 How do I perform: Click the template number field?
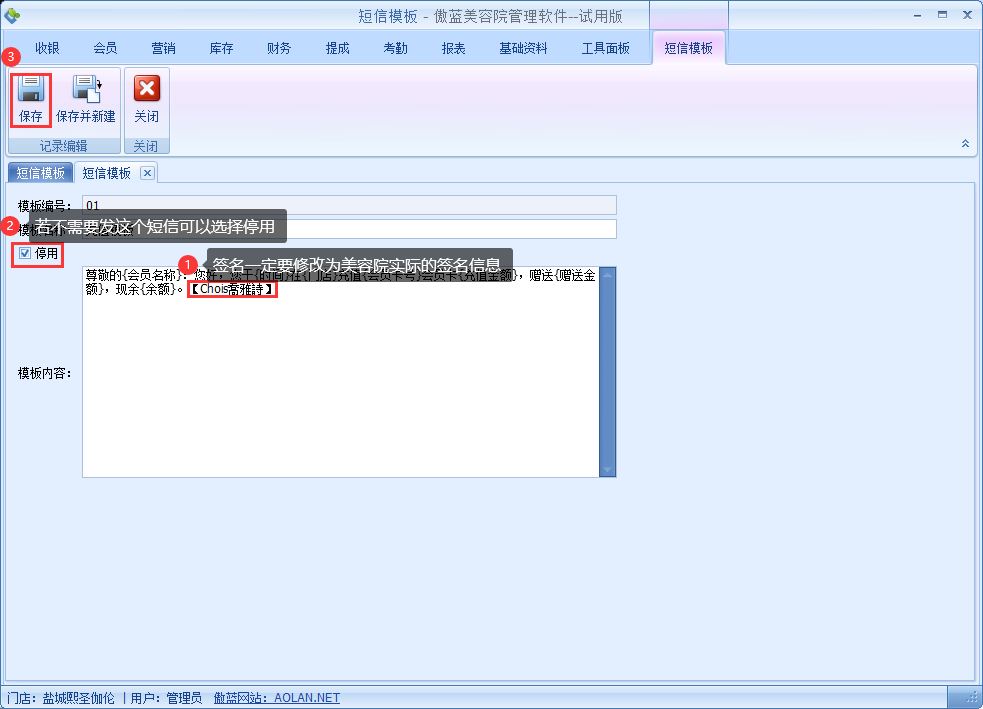pyautogui.click(x=350, y=205)
